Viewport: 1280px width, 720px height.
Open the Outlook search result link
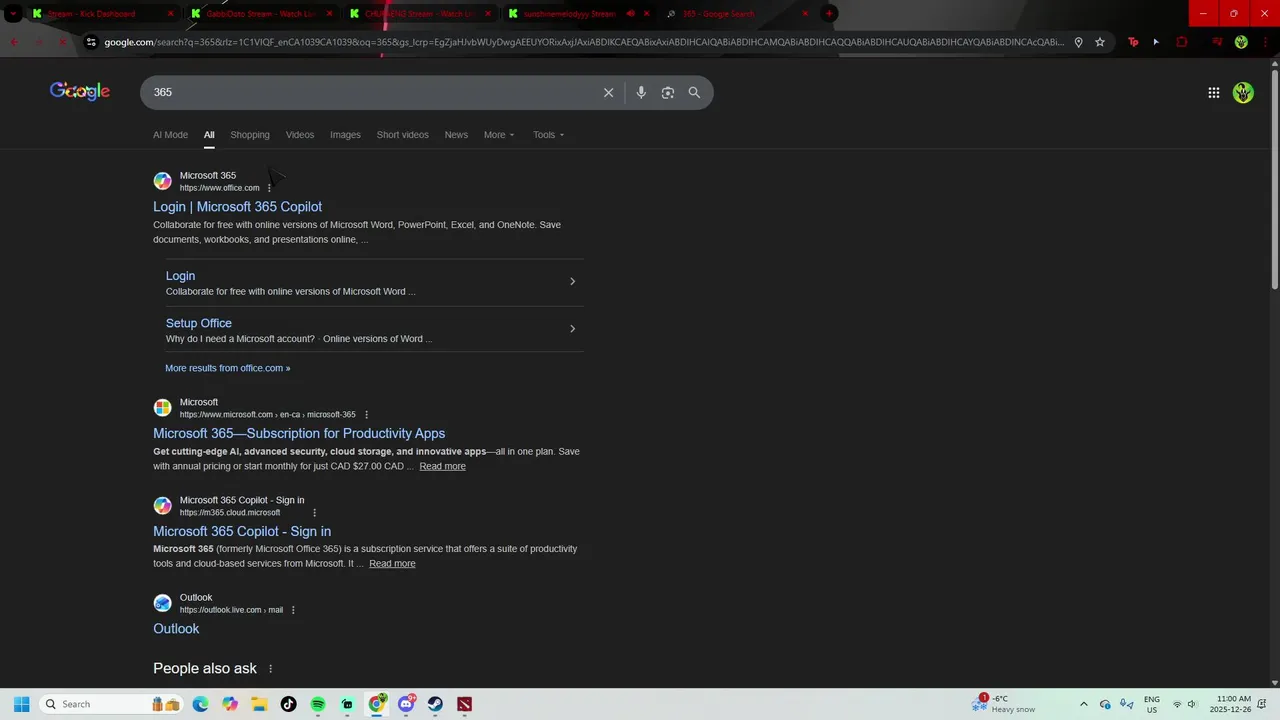176,629
